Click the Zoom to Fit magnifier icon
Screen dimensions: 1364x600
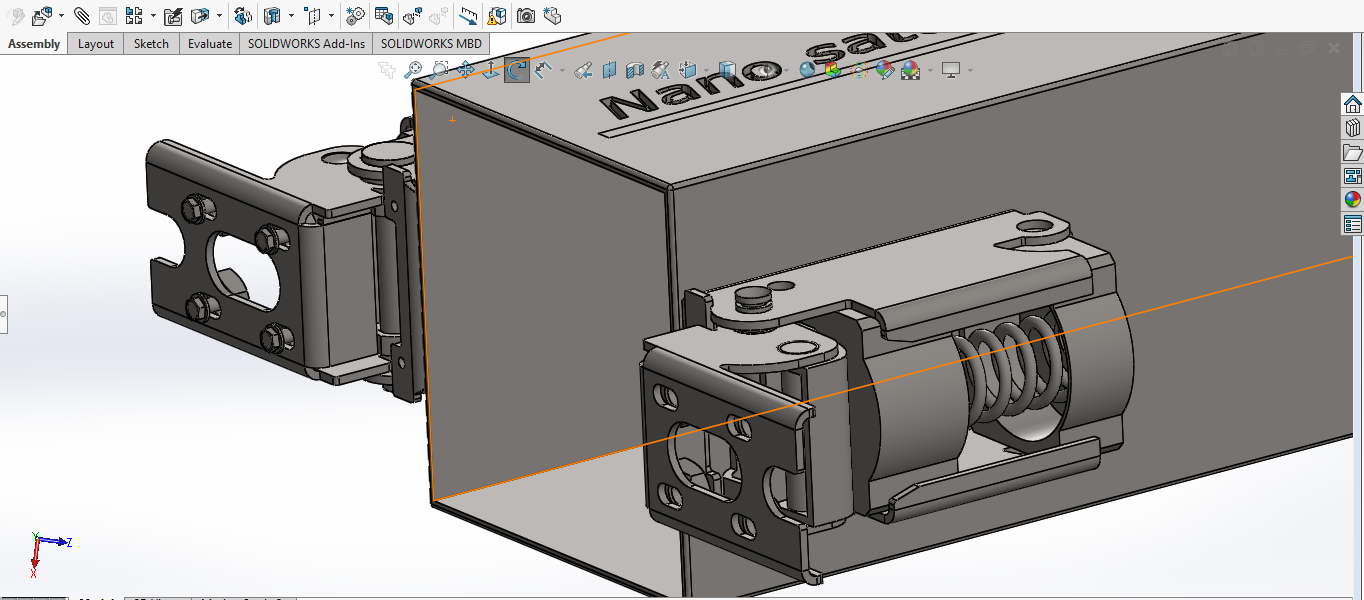tap(413, 70)
